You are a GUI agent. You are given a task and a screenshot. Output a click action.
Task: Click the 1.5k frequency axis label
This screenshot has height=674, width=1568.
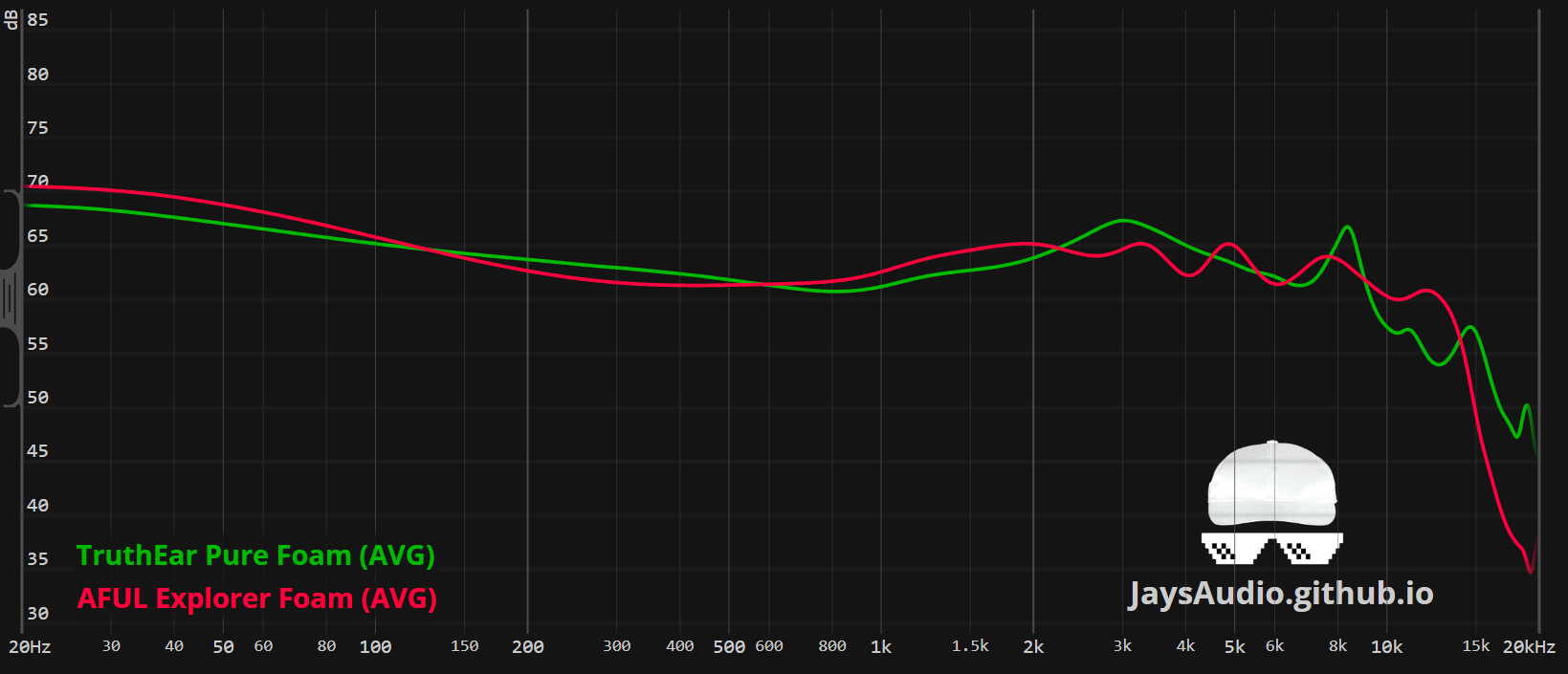point(970,646)
